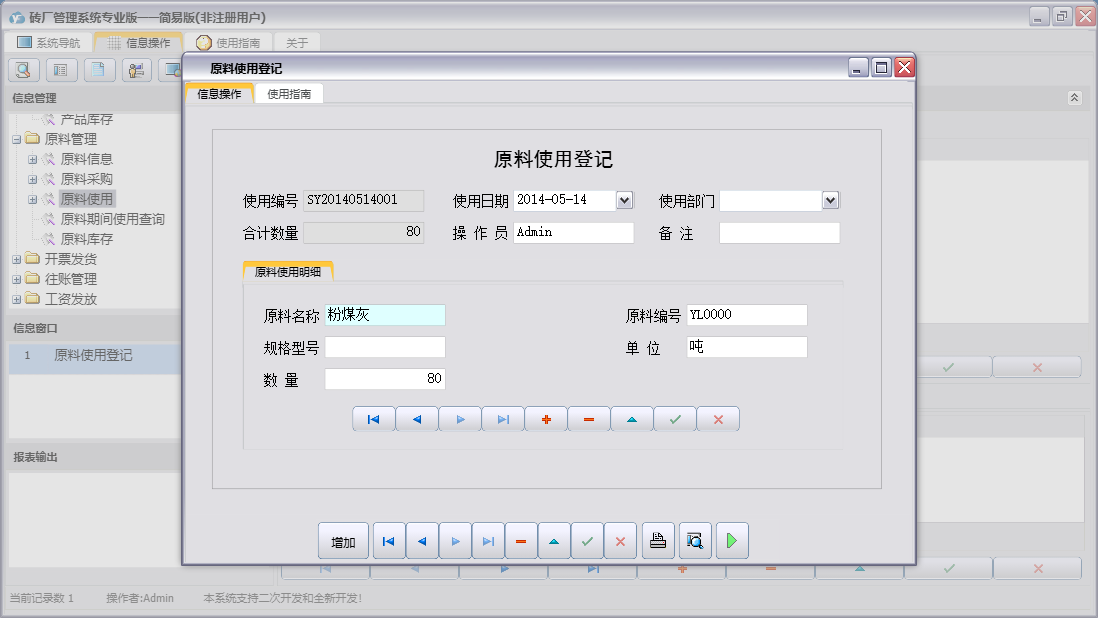Click the operator/person icon on the toolbar
This screenshot has height=618, width=1098.
pos(136,70)
